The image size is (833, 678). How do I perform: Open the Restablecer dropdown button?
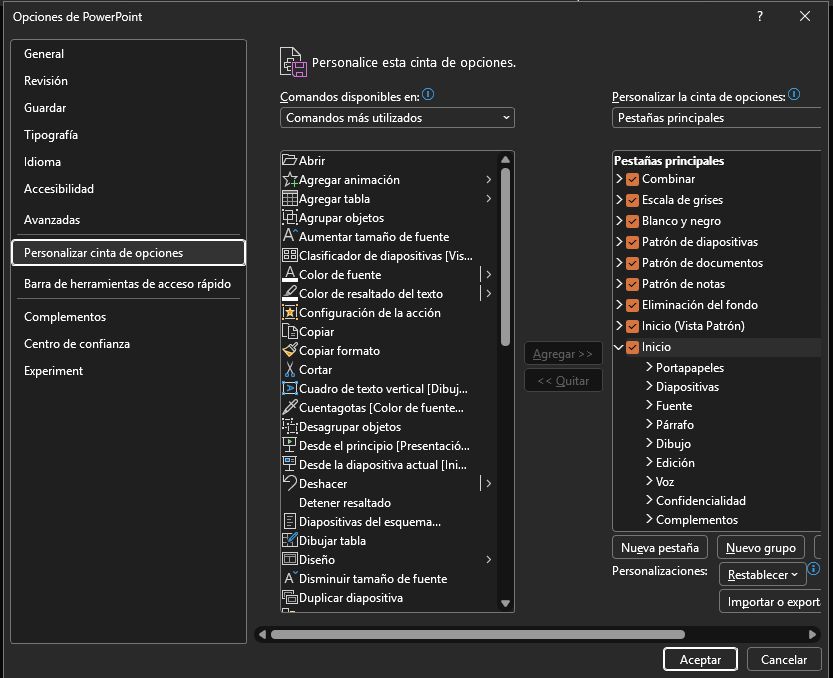point(762,574)
